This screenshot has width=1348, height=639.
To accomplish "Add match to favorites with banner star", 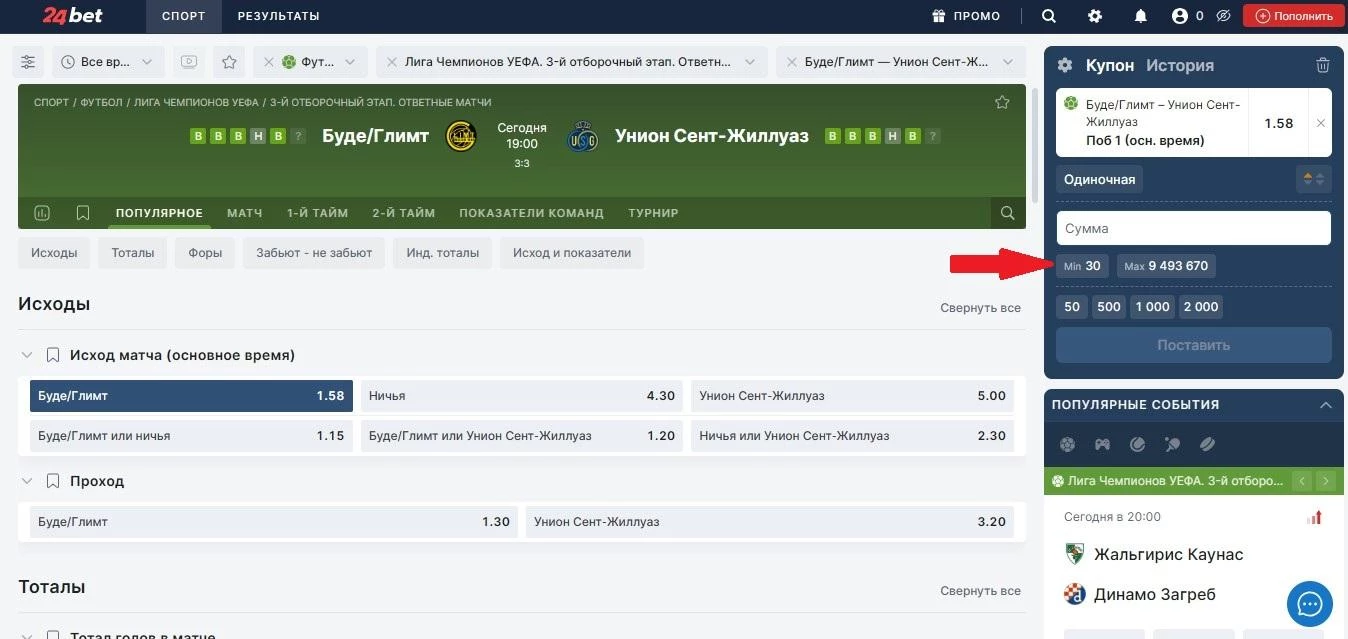I will click(x=1002, y=102).
